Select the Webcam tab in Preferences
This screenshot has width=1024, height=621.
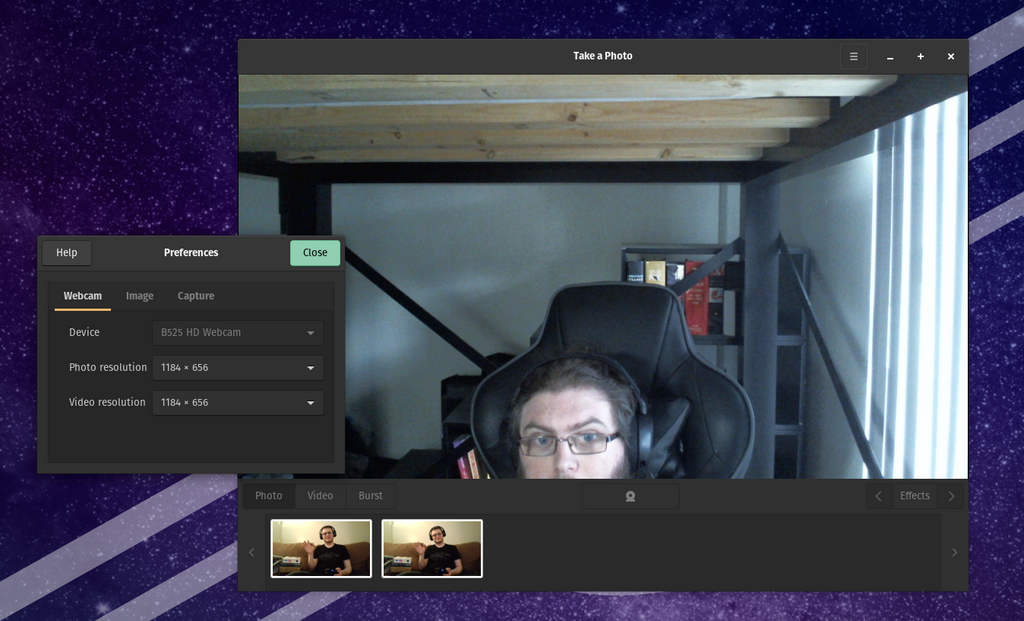point(83,296)
